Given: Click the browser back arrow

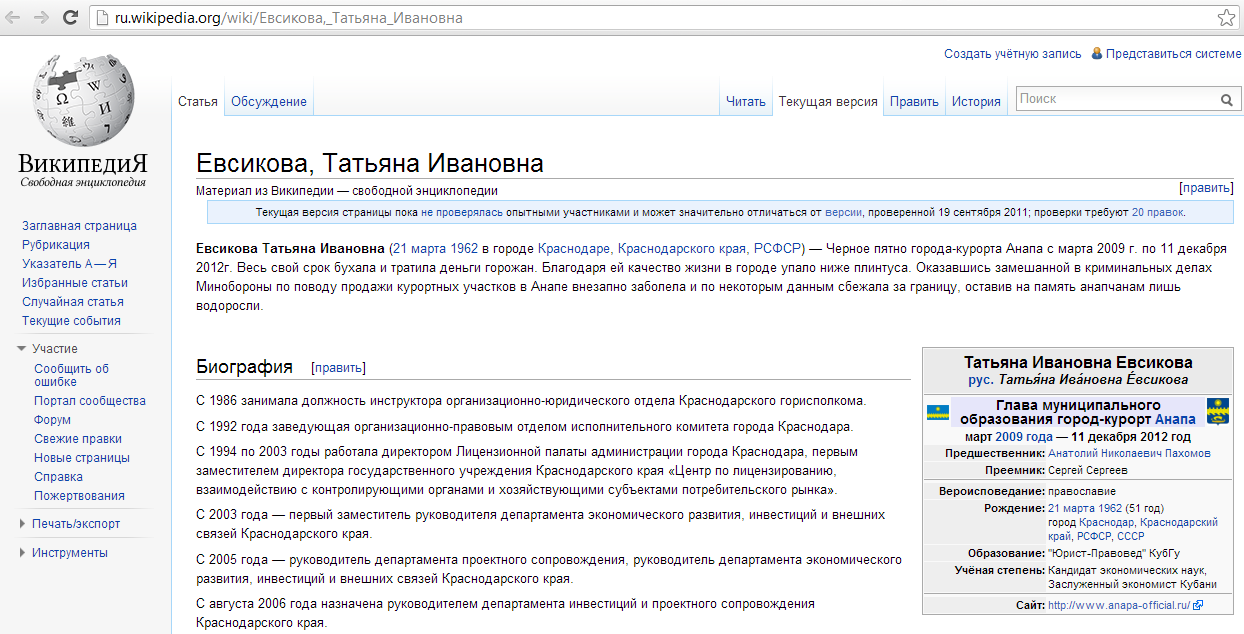Looking at the screenshot, I should click(x=15, y=18).
